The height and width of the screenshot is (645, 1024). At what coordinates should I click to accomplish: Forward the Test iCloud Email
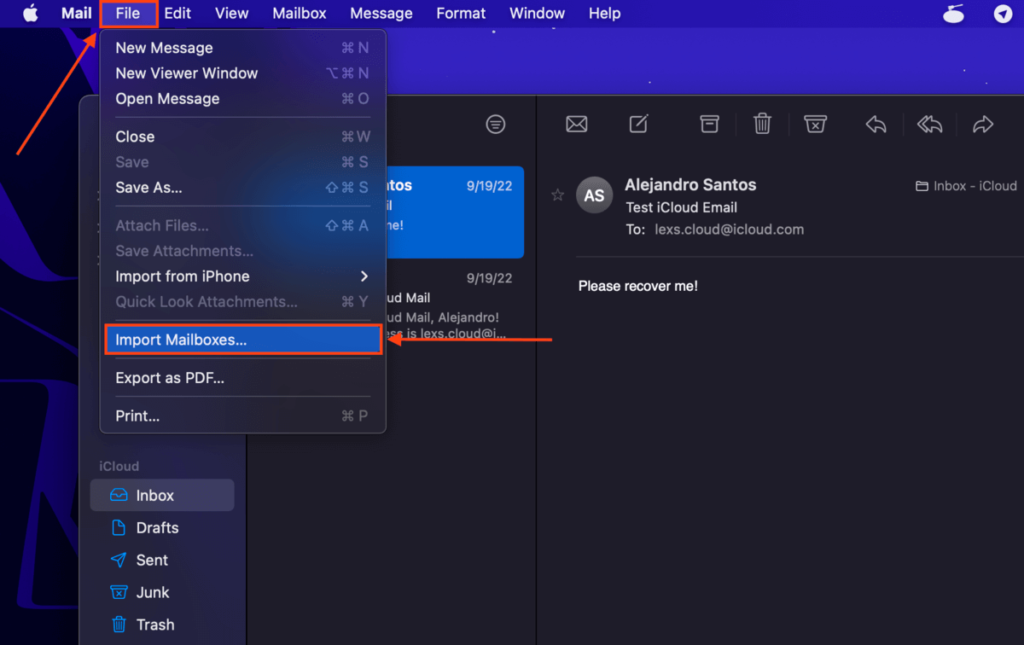coord(983,124)
